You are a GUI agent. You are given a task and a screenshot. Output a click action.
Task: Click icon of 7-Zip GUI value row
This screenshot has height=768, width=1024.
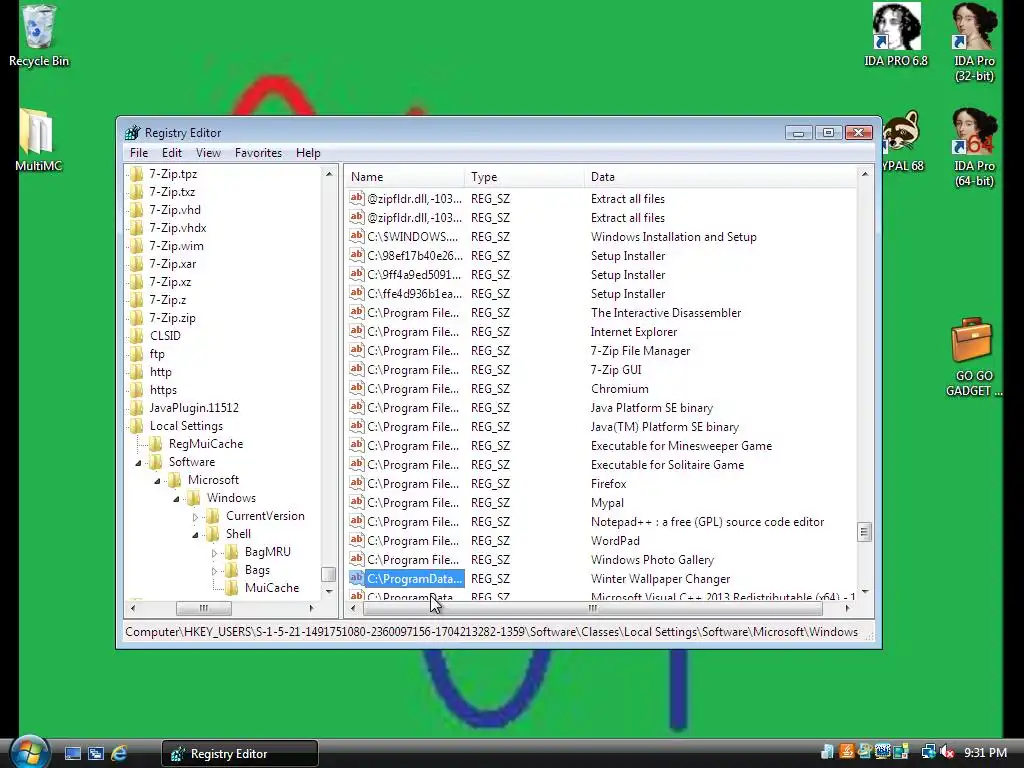pyautogui.click(x=357, y=370)
